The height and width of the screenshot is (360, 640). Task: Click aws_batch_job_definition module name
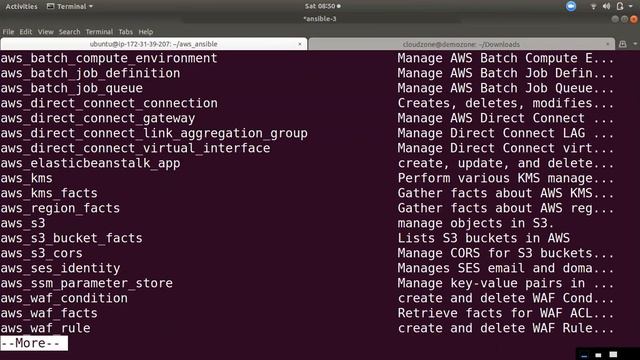pos(90,73)
